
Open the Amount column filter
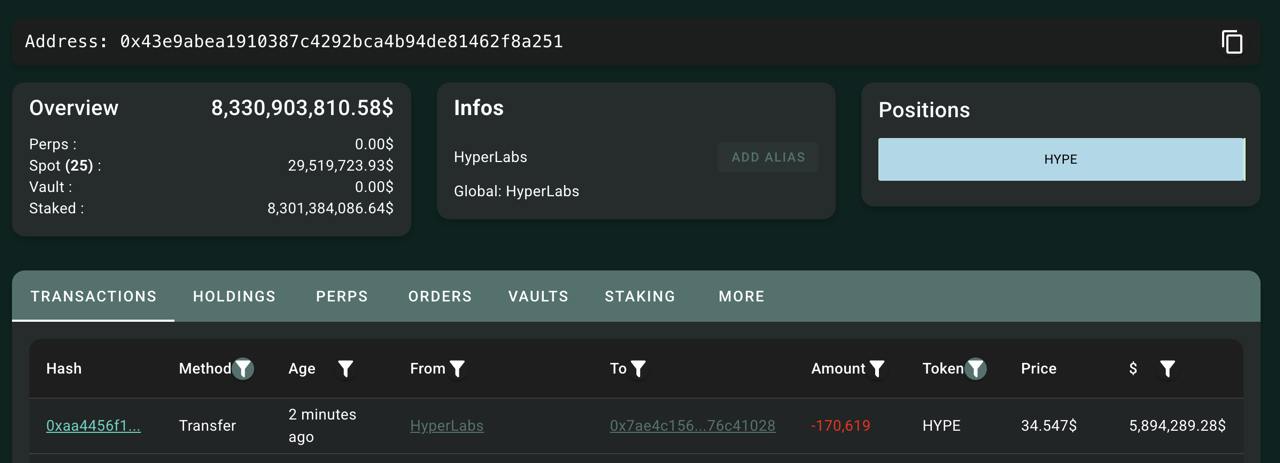coord(877,369)
